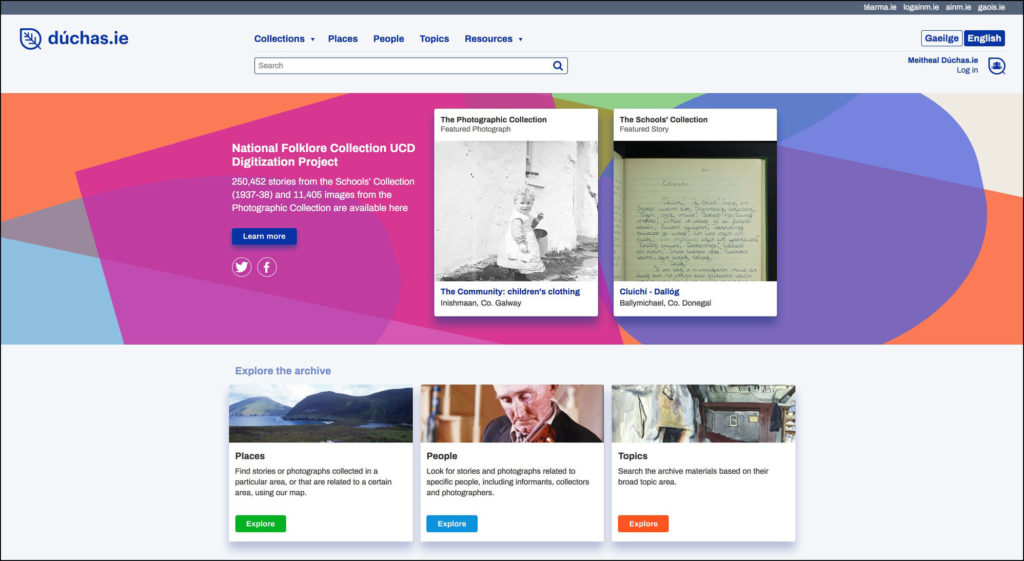Viewport: 1024px width, 561px height.
Task: Open the Facebook share icon
Action: (x=267, y=267)
